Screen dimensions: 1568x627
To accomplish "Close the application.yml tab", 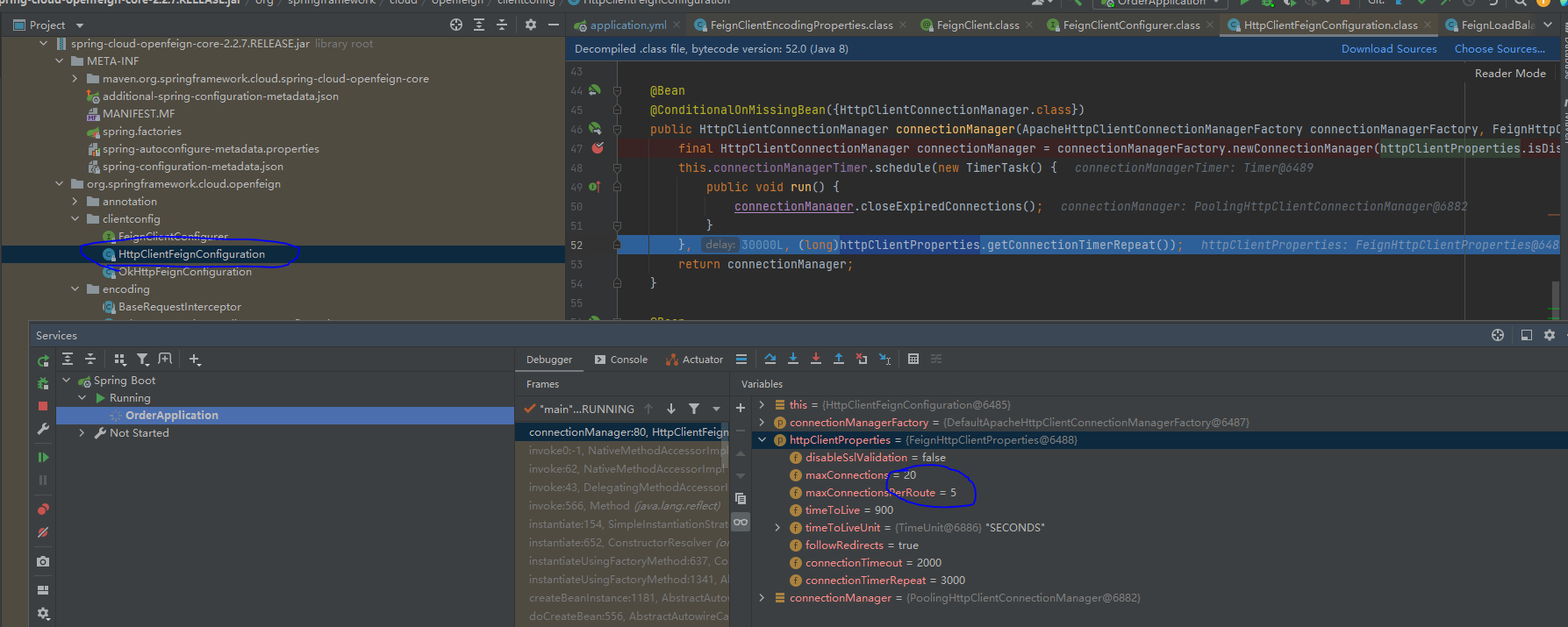I will pos(677,25).
